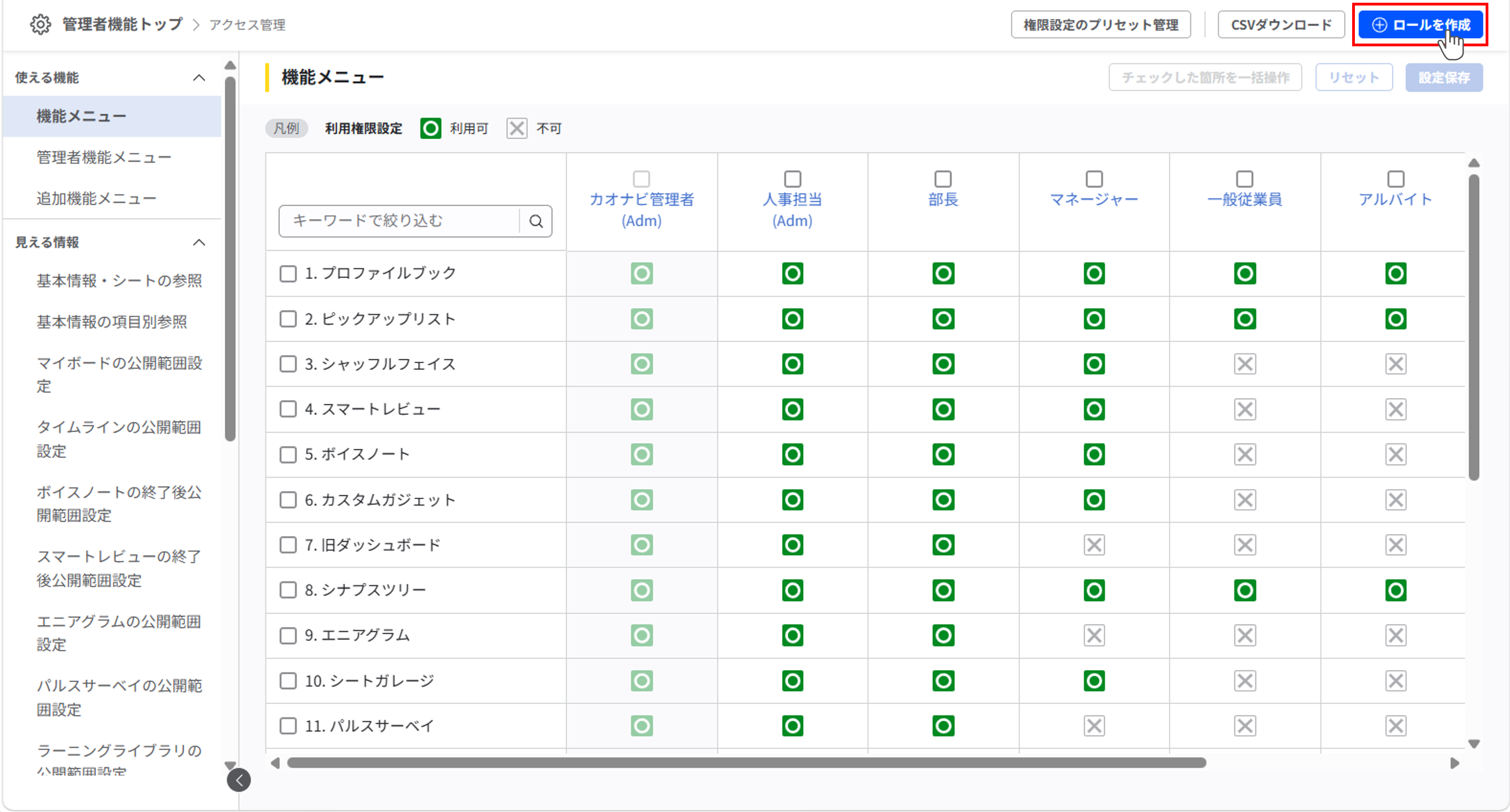
Task: Check the 一般従業員 column checkbox
Action: point(1244,179)
